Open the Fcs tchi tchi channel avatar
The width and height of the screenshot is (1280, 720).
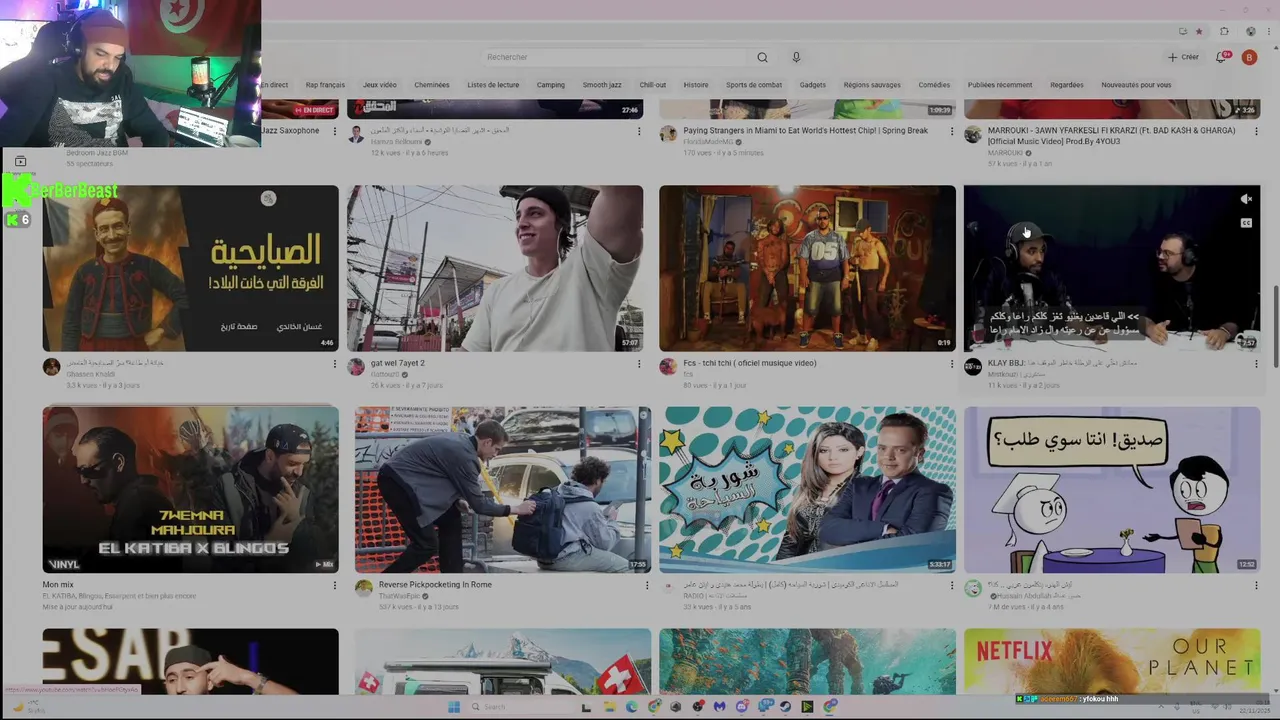click(x=668, y=367)
